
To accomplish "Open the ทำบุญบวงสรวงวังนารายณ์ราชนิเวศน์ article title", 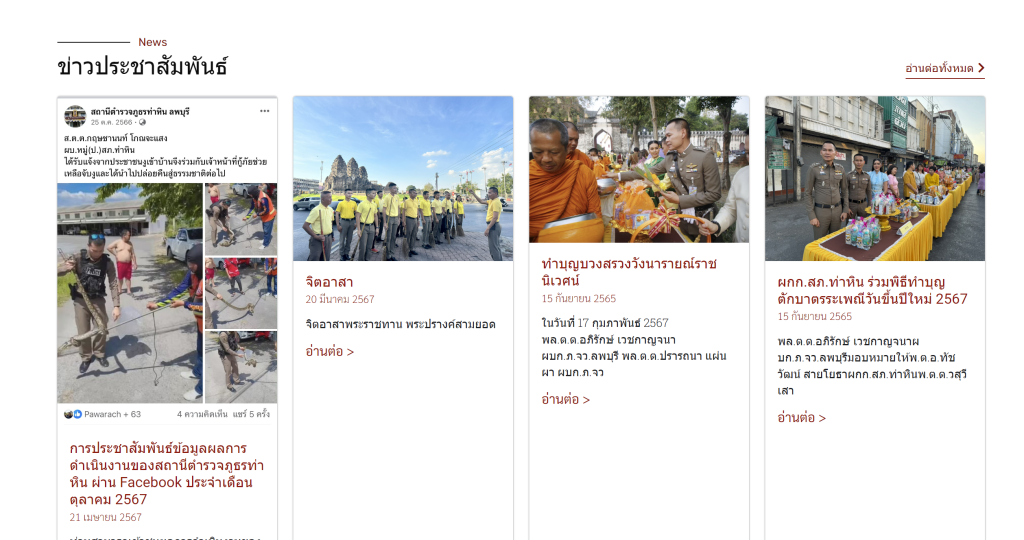I will [628, 271].
